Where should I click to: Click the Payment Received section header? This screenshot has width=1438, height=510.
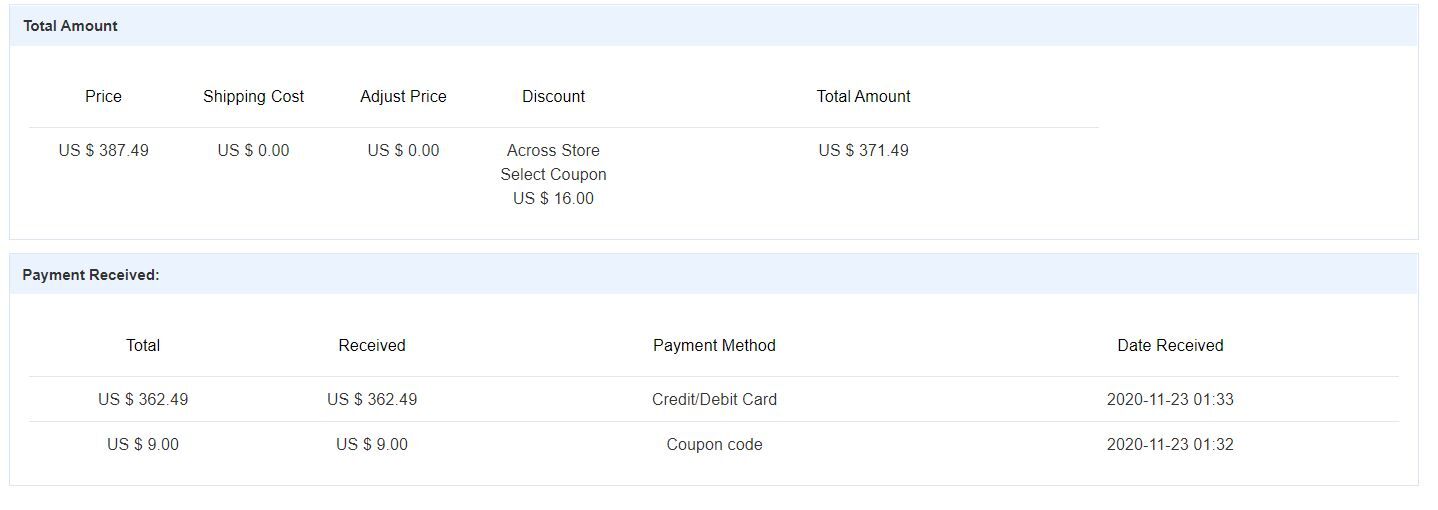(x=91, y=274)
